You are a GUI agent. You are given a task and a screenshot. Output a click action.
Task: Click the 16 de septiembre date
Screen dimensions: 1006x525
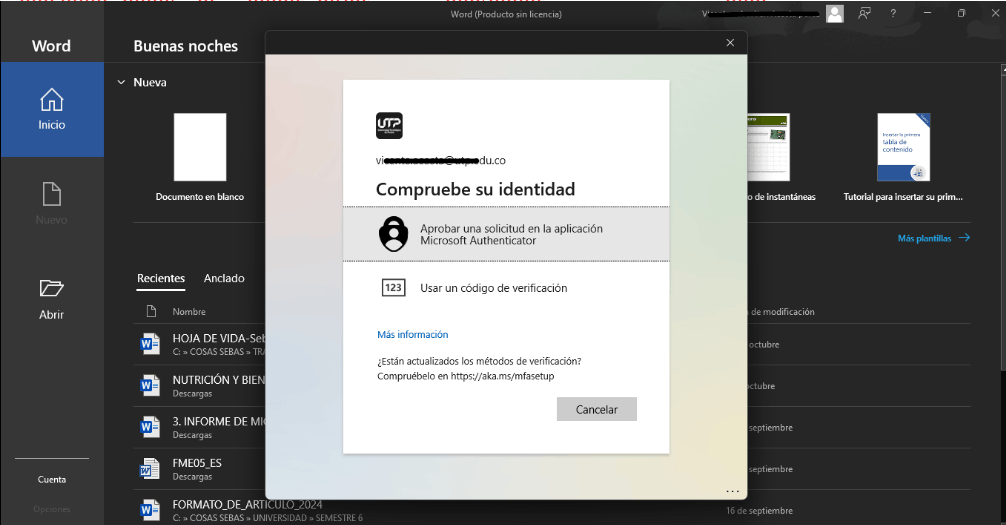coord(760,511)
